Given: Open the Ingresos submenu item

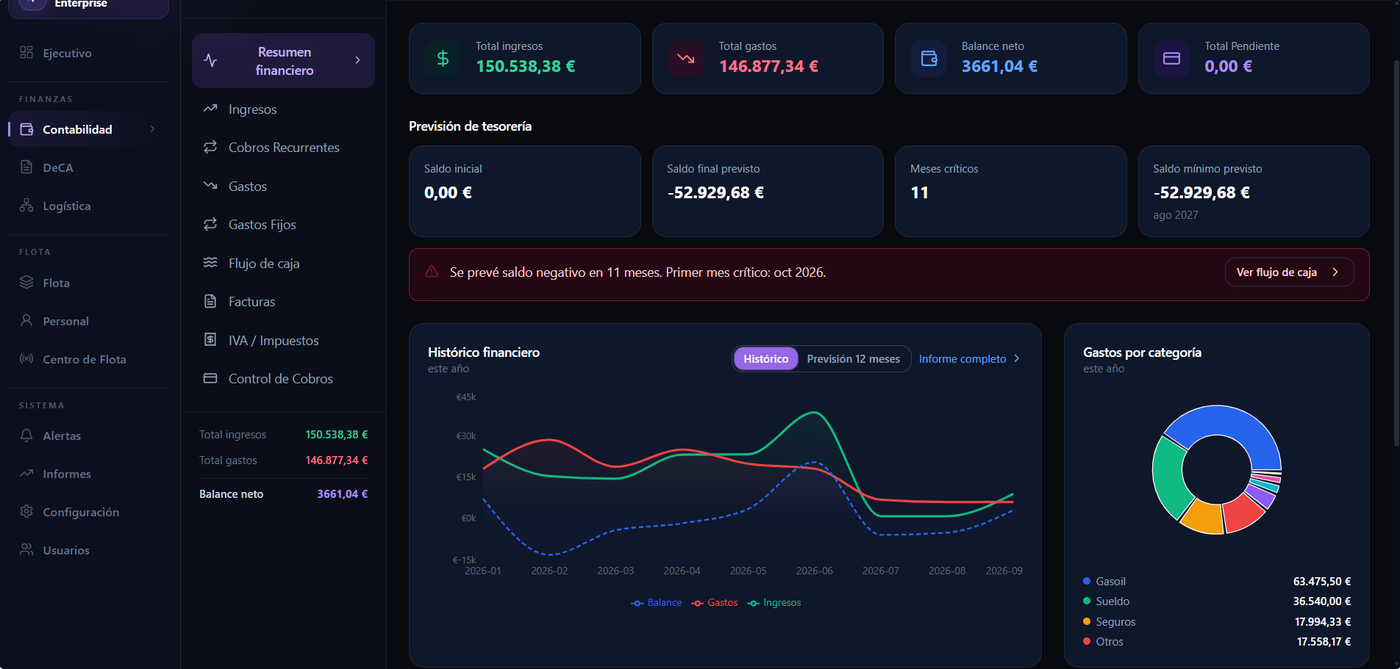Looking at the screenshot, I should point(283,109).
